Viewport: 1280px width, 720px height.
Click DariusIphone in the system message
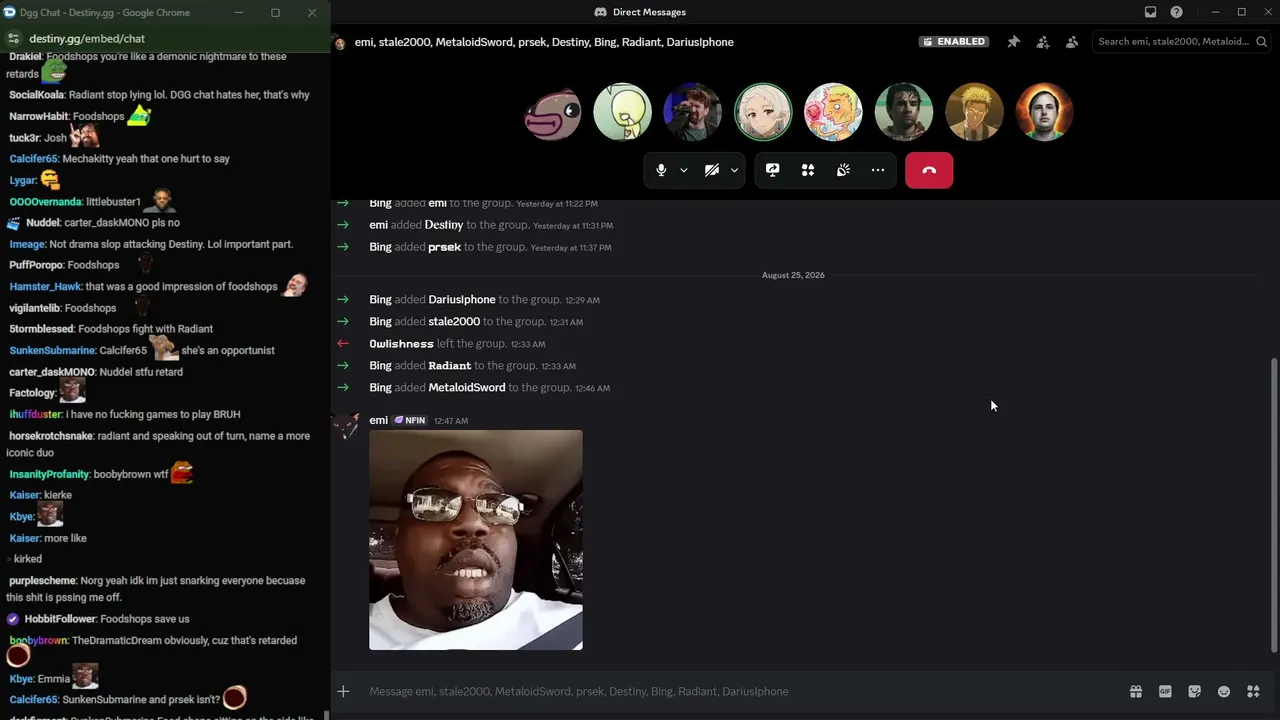tap(462, 300)
